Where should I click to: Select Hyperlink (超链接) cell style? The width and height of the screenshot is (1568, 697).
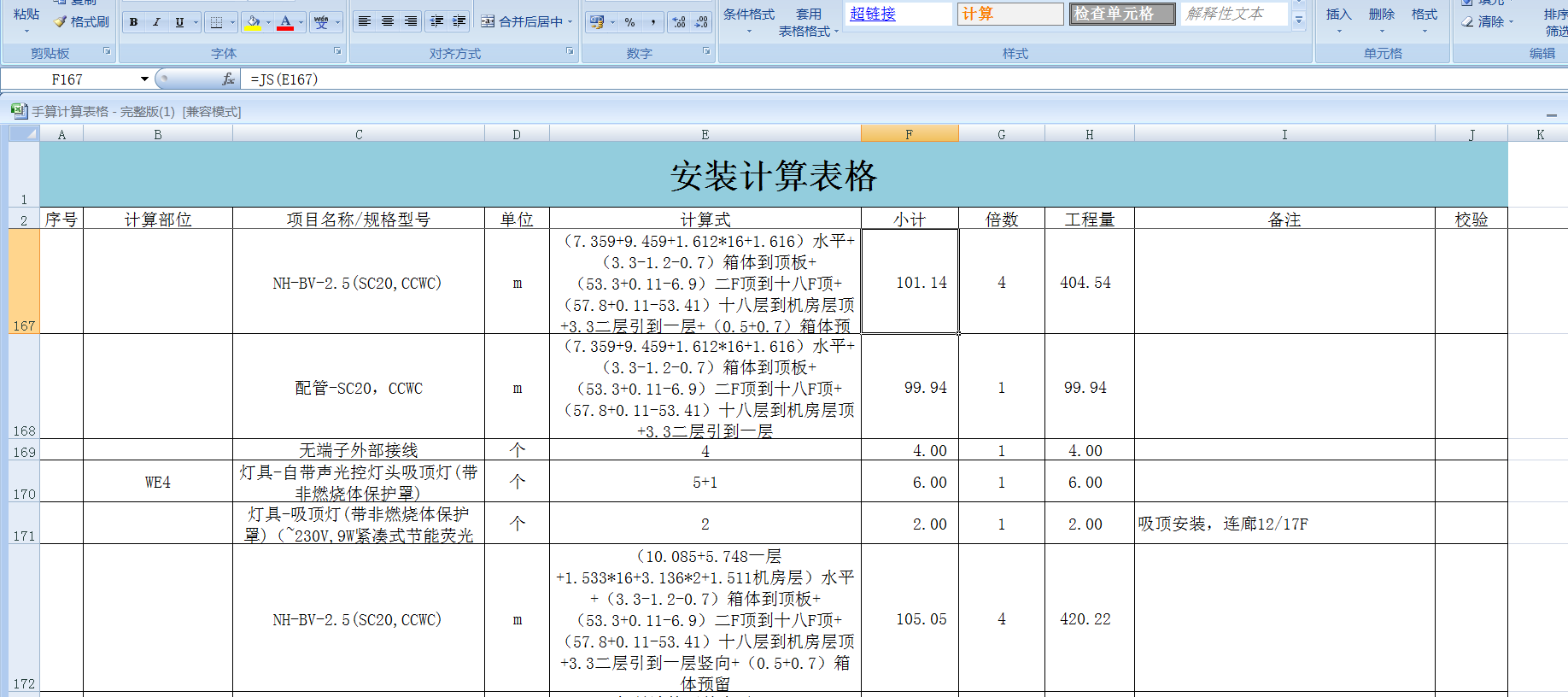(x=899, y=14)
